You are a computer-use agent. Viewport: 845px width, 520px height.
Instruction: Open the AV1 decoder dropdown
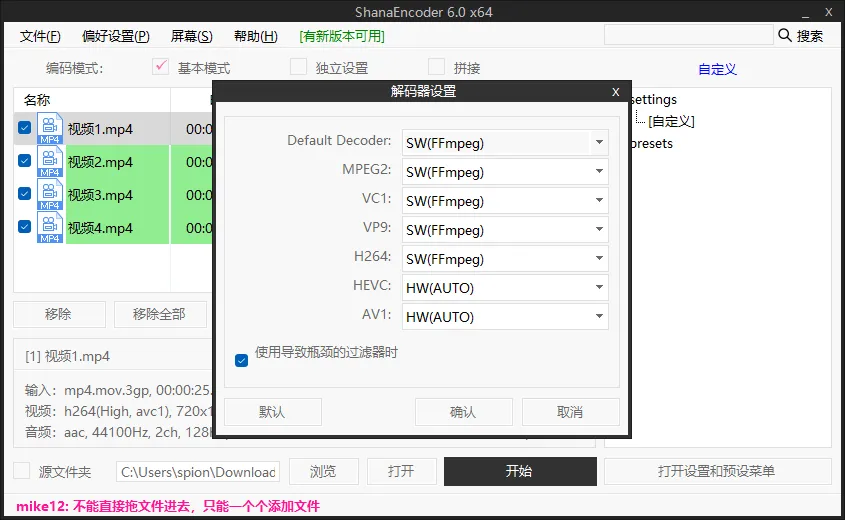tap(505, 317)
